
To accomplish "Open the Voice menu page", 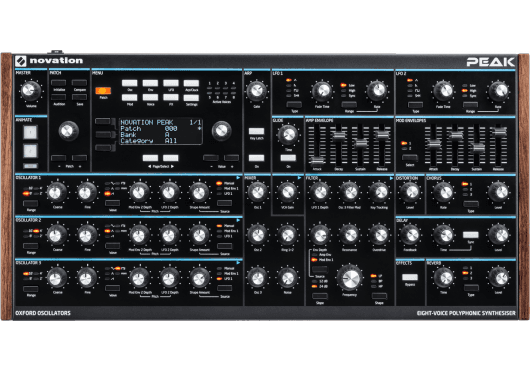I will point(150,98).
